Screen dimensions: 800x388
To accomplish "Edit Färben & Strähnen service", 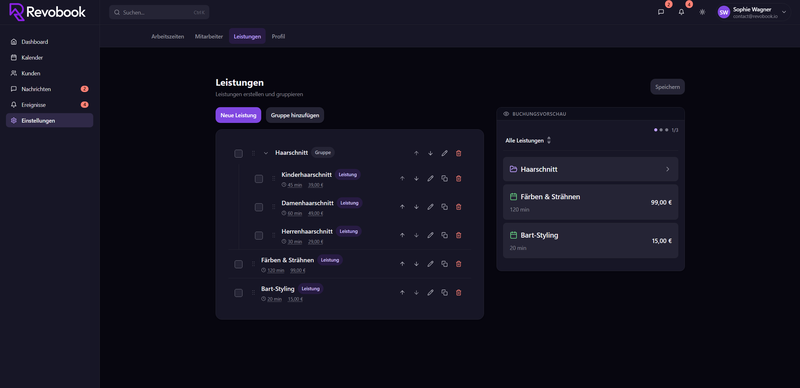I will pyautogui.click(x=430, y=264).
